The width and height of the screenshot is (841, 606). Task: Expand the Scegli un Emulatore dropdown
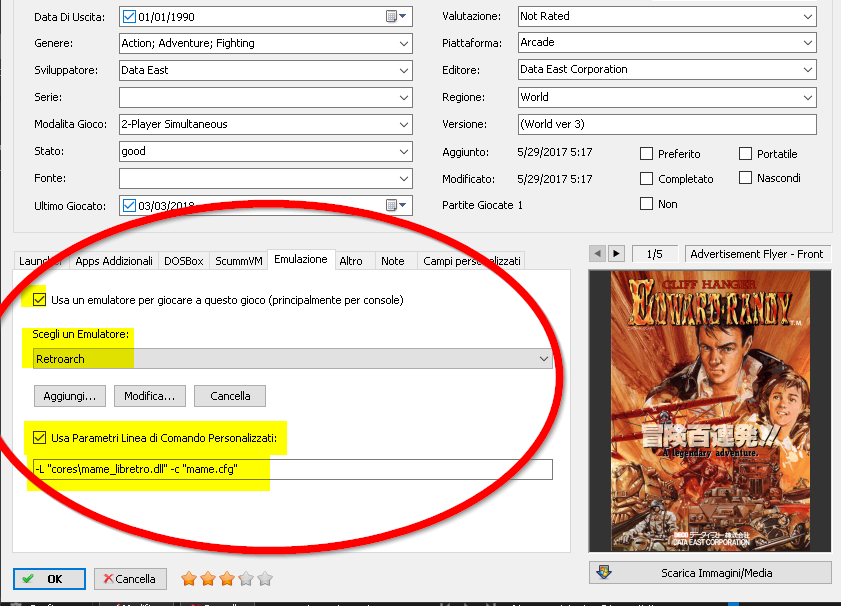(x=544, y=358)
